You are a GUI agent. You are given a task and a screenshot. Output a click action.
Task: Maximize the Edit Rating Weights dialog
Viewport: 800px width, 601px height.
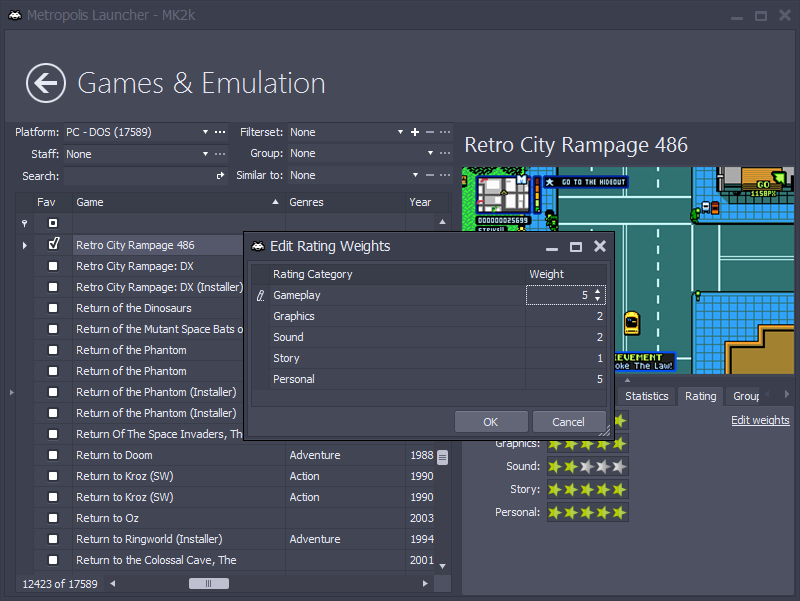pyautogui.click(x=576, y=247)
